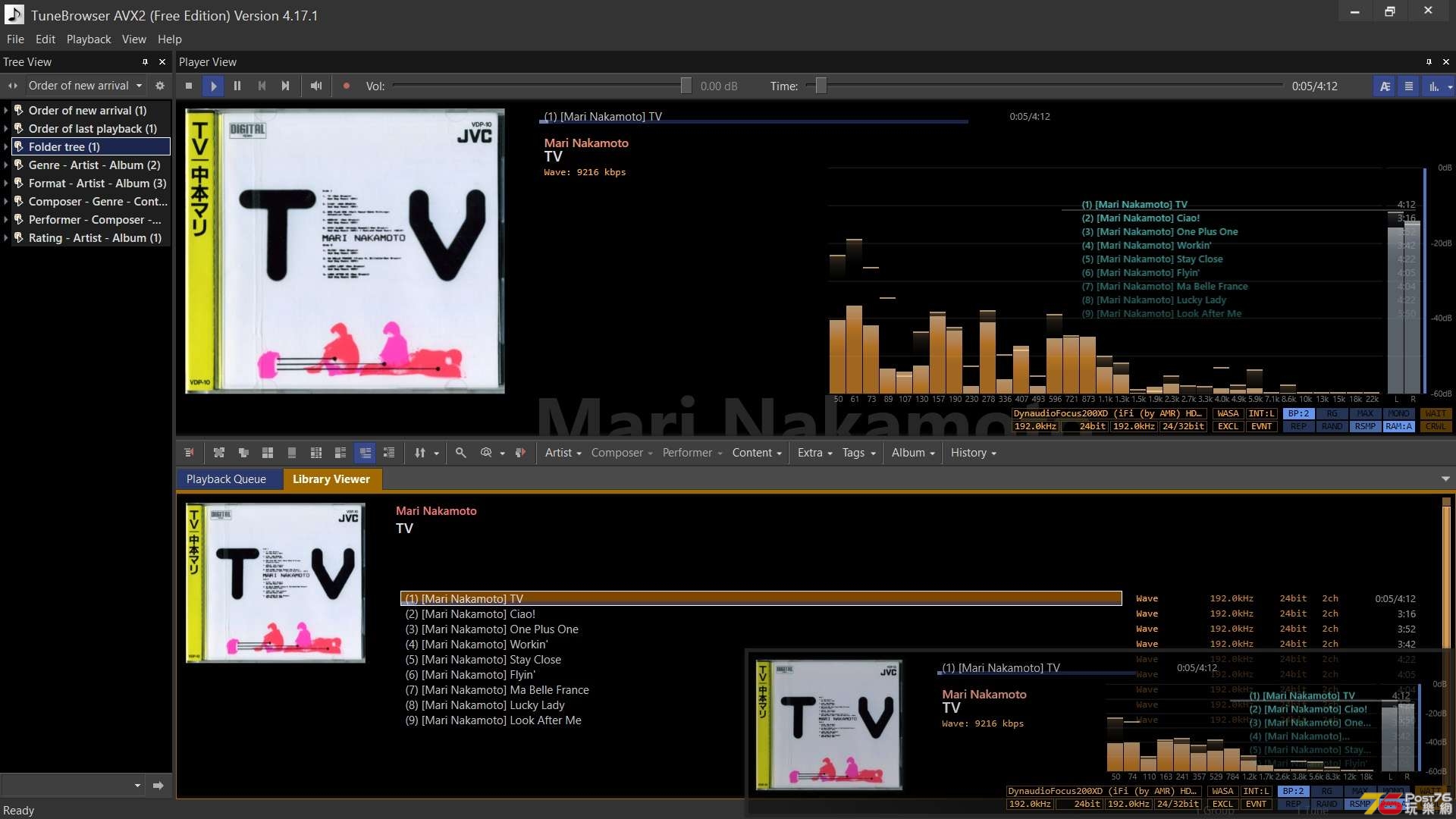Click the time seek slider handle
1456x819 pixels.
(821, 86)
